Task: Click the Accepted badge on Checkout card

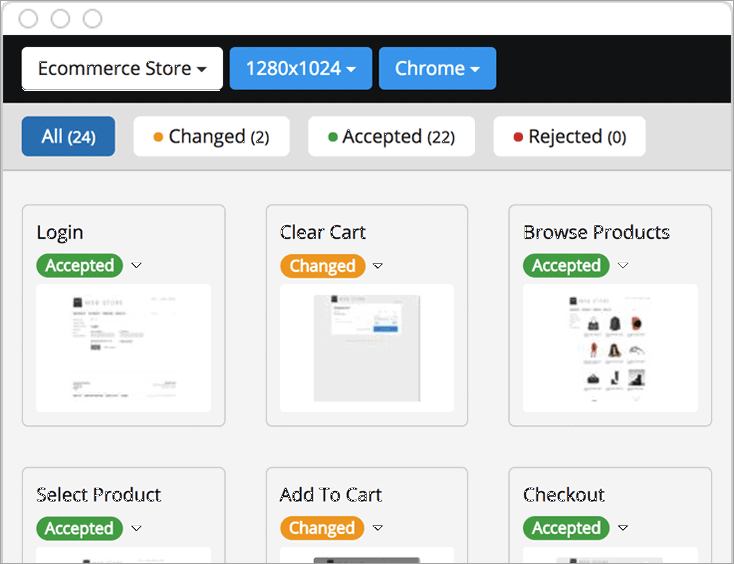Action: click(x=566, y=528)
